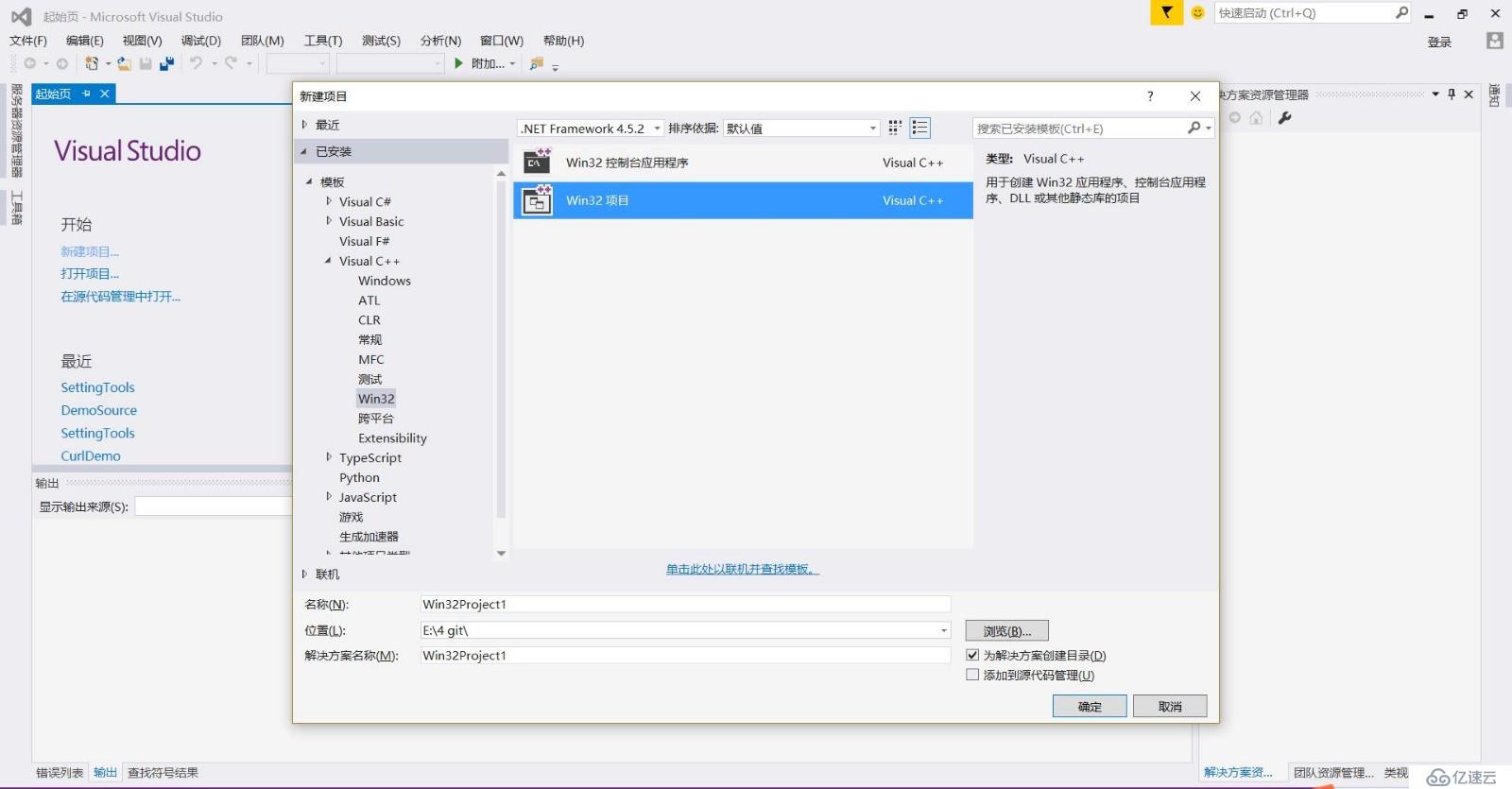Click the pin icon on 起始页 tab
Screen dimensions: 1512x789
86,94
